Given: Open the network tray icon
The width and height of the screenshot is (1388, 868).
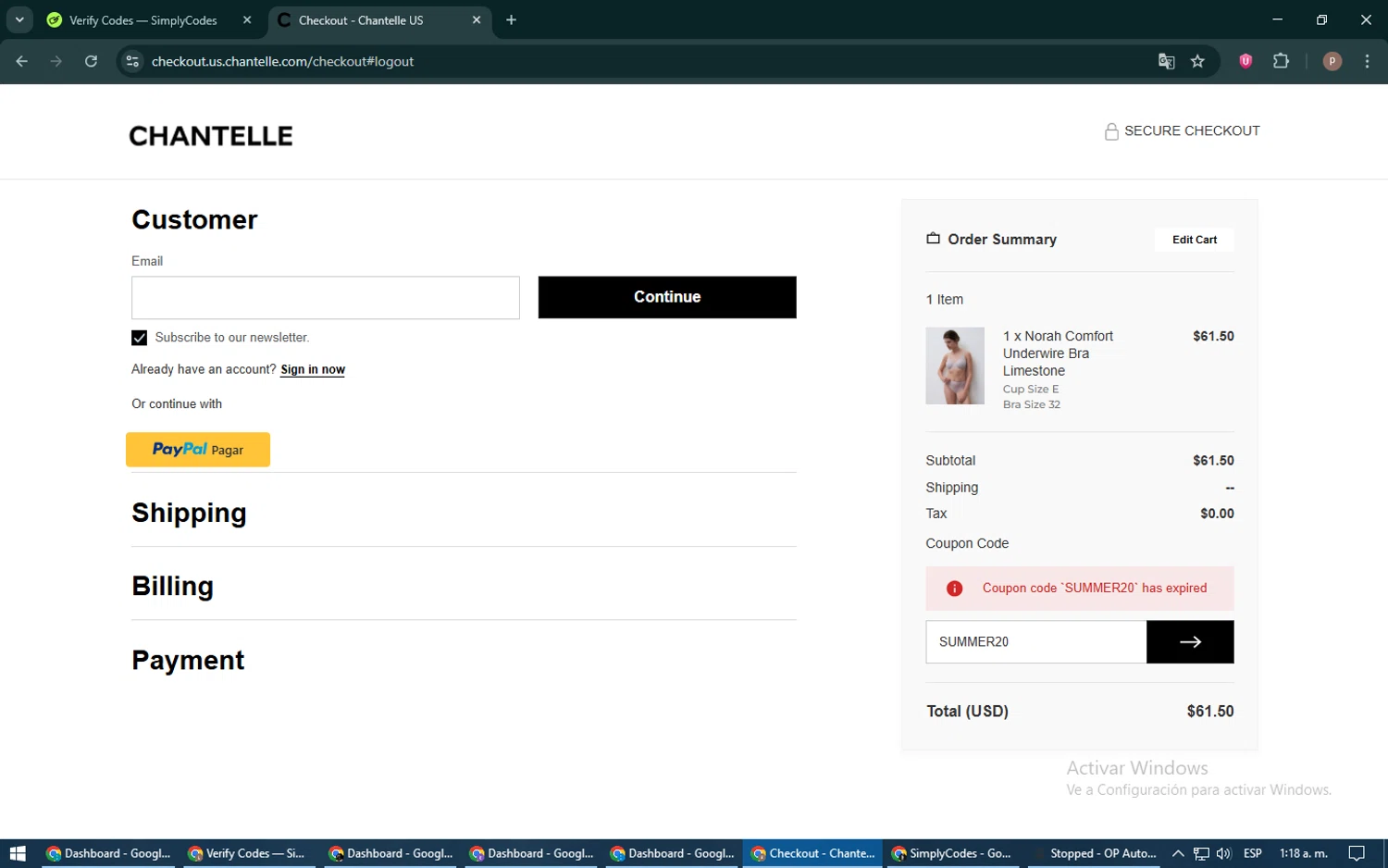Looking at the screenshot, I should [x=1201, y=853].
